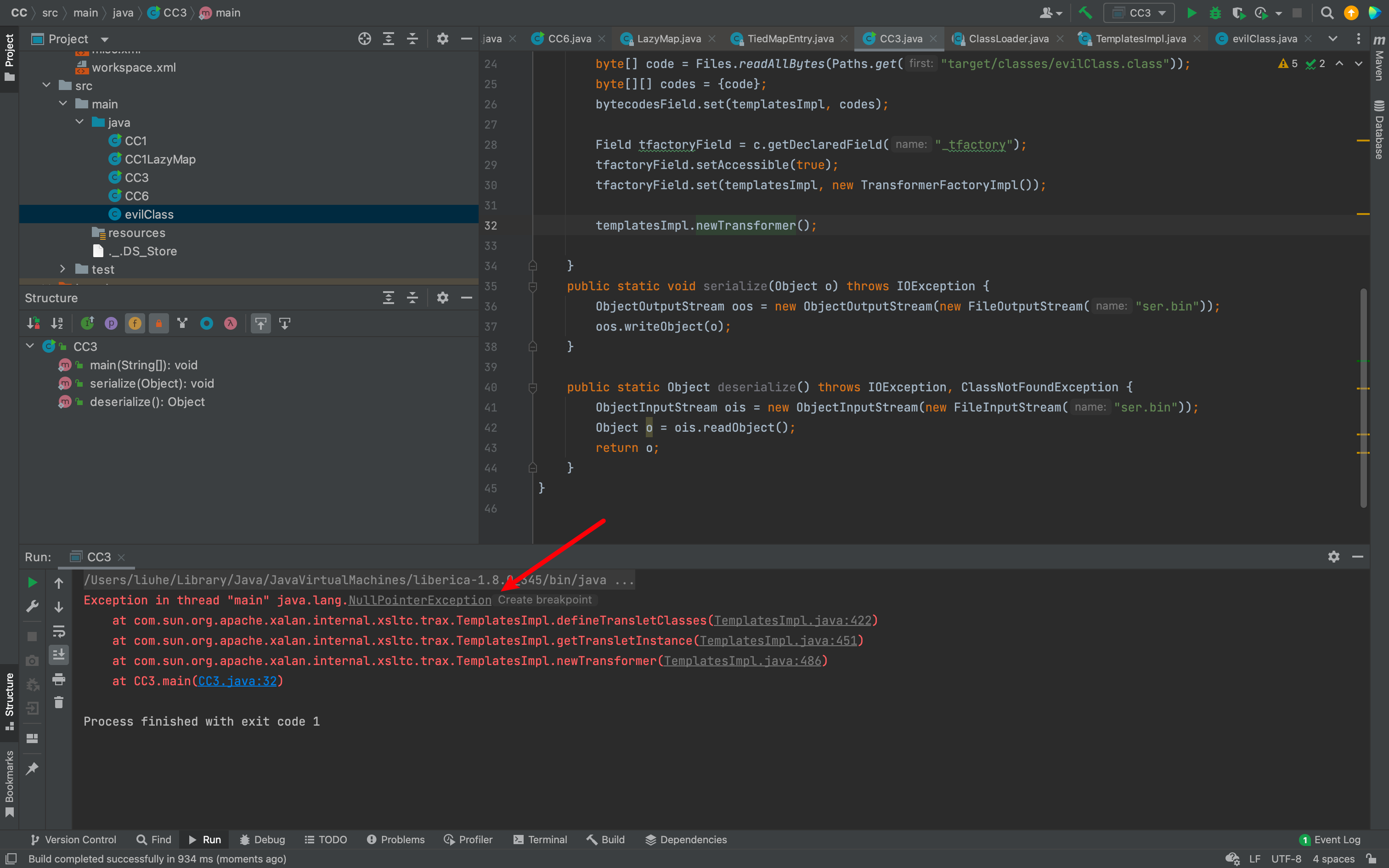Expand the test folder

point(63,269)
